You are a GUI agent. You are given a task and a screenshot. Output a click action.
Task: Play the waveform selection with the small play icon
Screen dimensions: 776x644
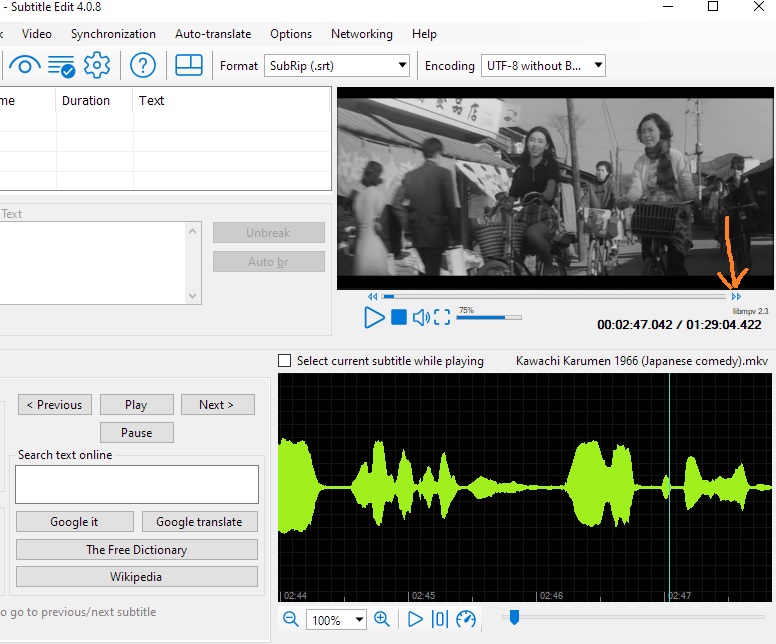415,619
